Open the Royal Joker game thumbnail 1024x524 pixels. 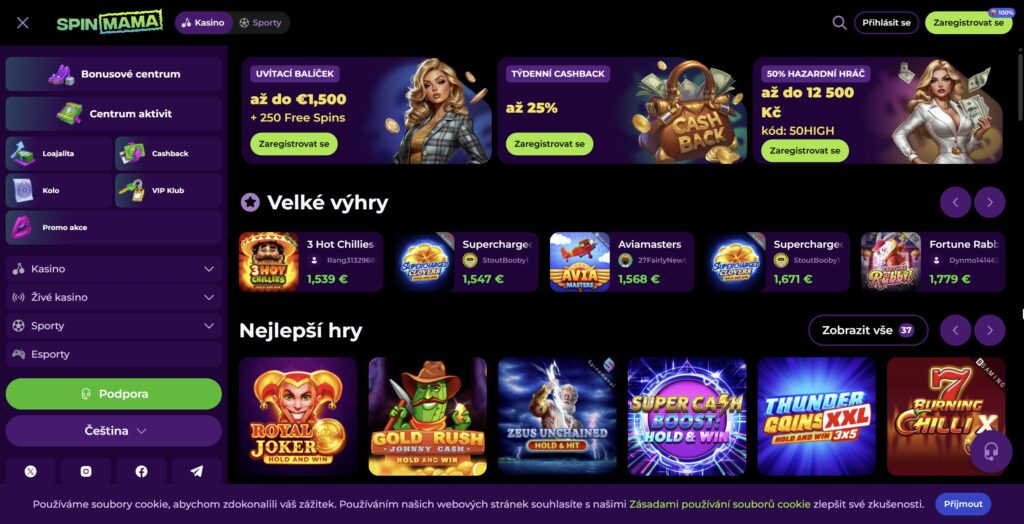point(298,416)
